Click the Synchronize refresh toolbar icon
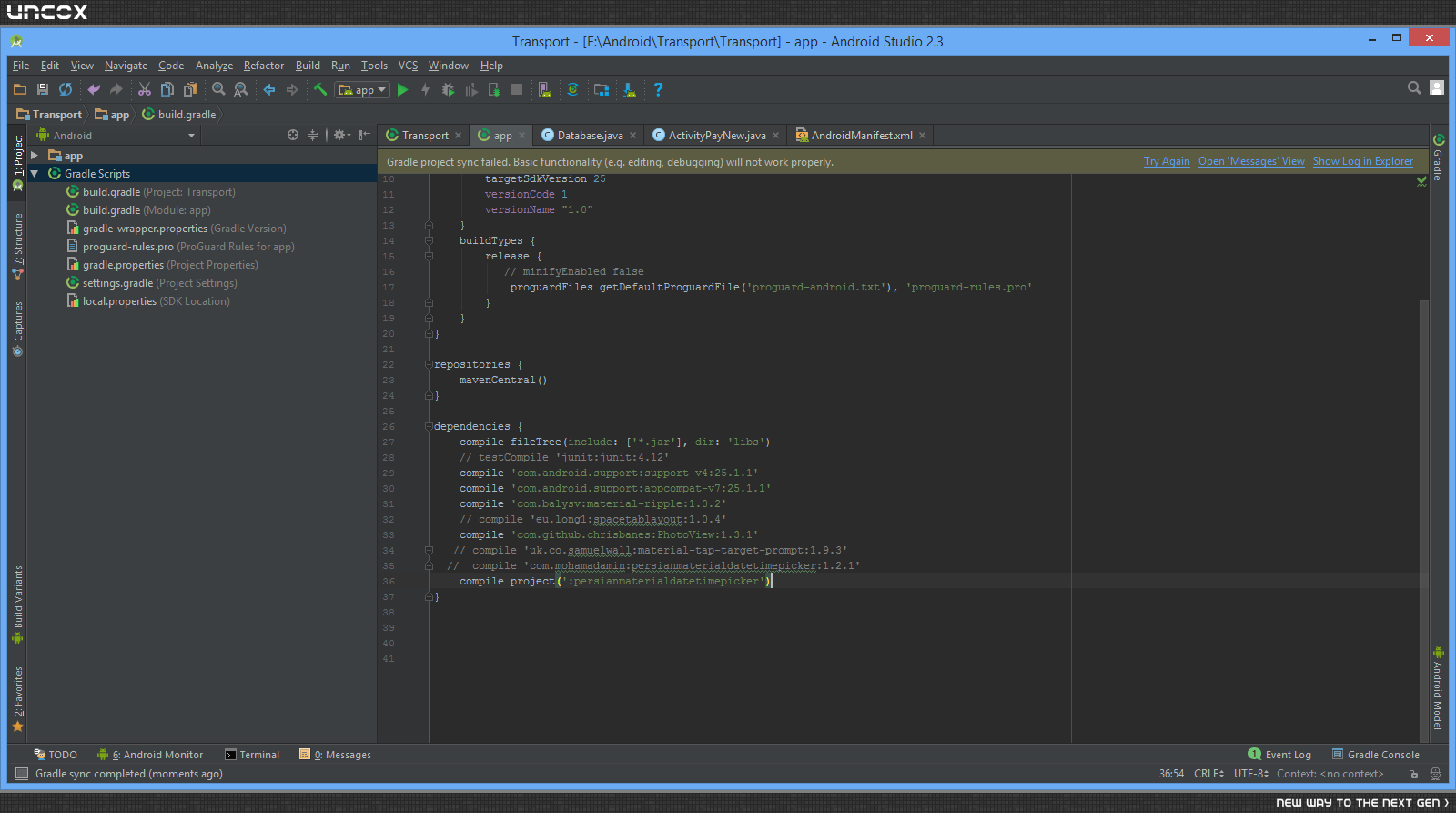This screenshot has height=813, width=1456. coord(66,89)
